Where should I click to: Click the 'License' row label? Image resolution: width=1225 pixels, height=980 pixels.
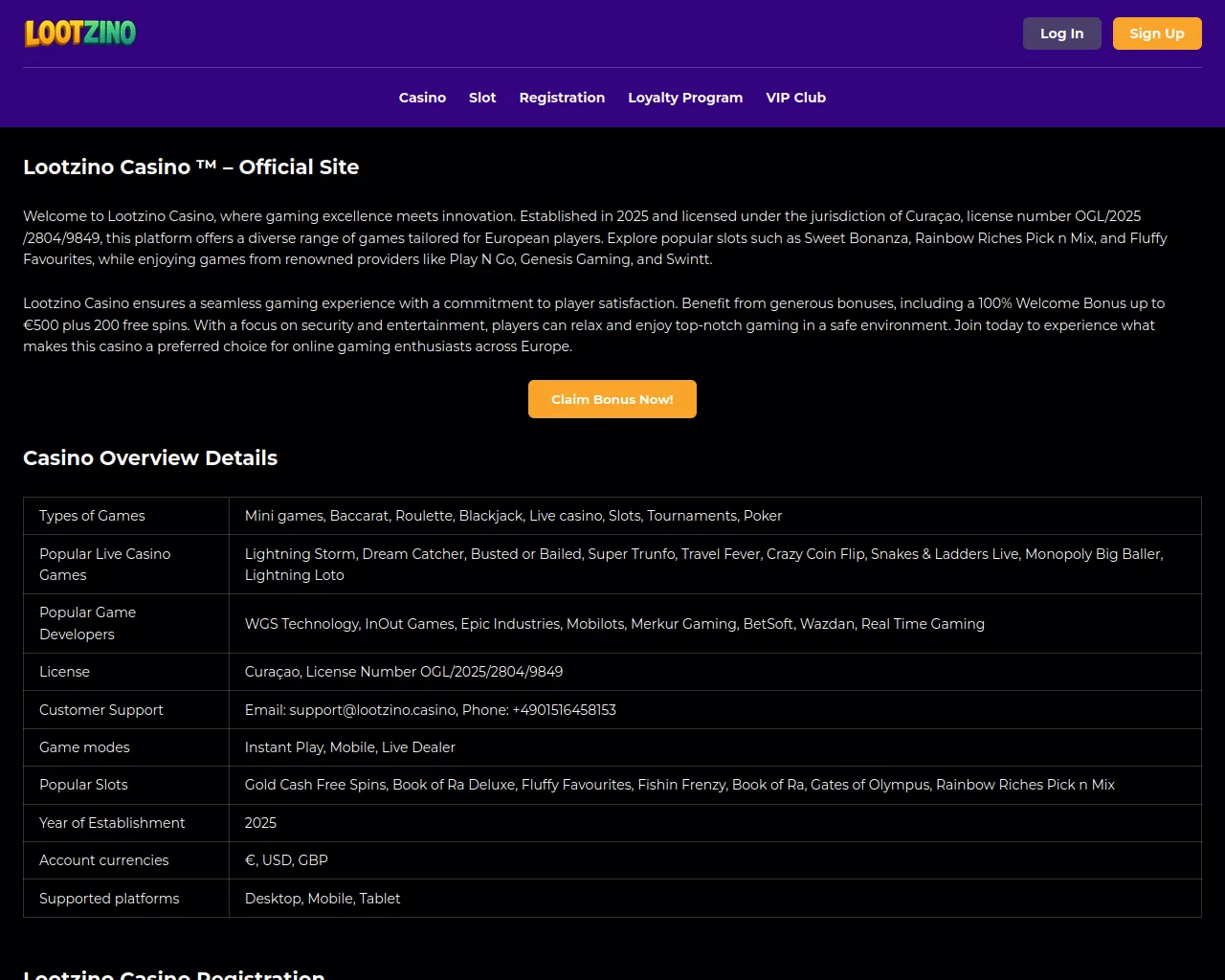(64, 672)
